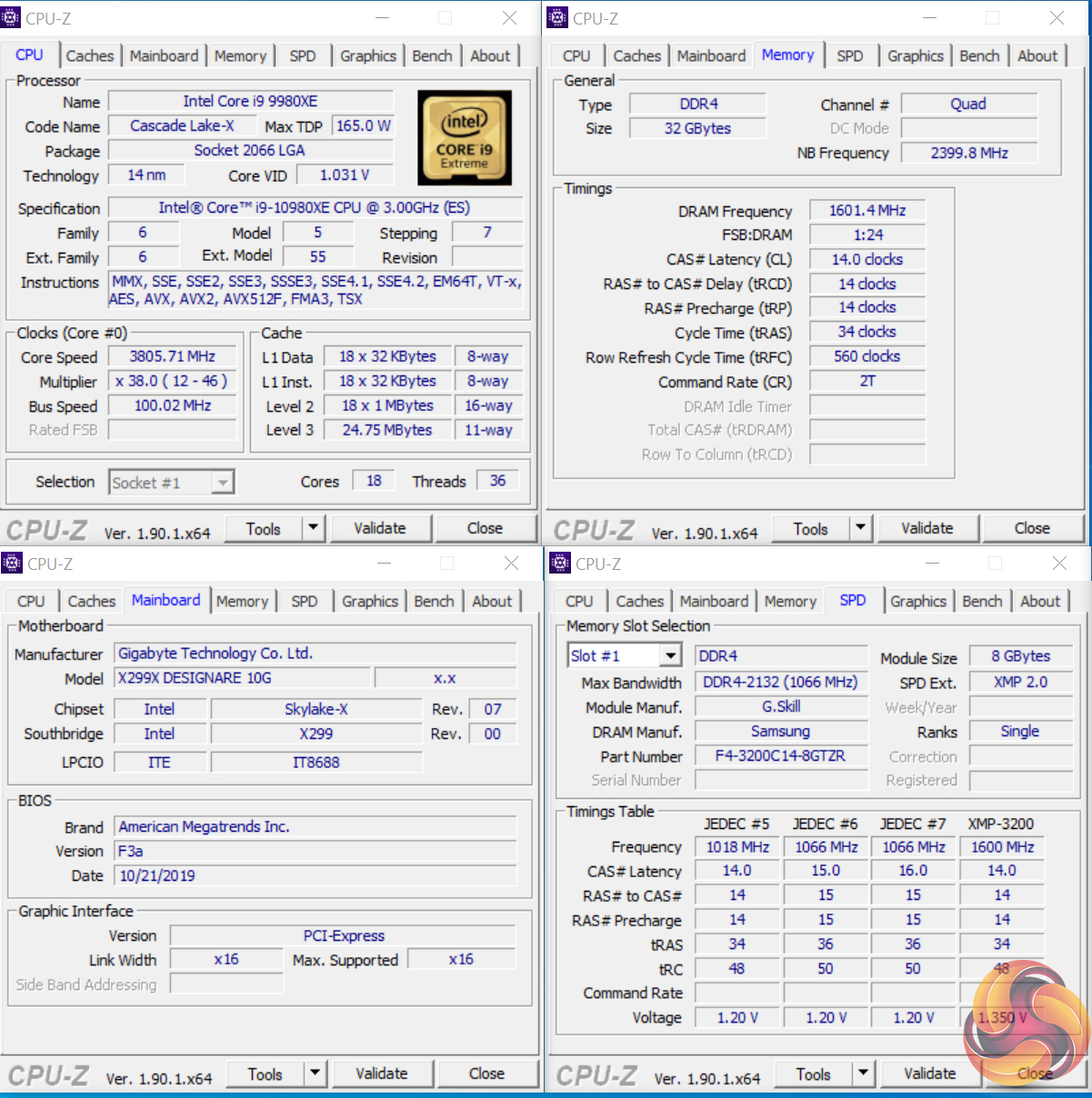Open Bench tab in CPU window
The width and height of the screenshot is (1092, 1098).
pos(432,55)
